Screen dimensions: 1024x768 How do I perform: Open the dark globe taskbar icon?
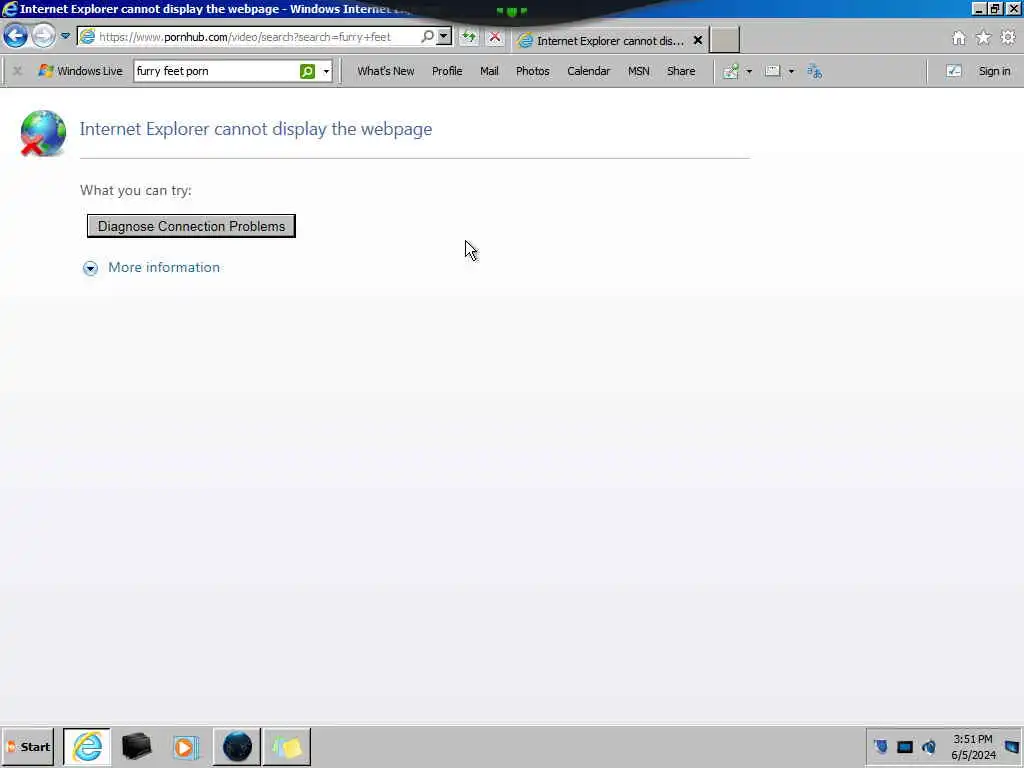coord(237,747)
